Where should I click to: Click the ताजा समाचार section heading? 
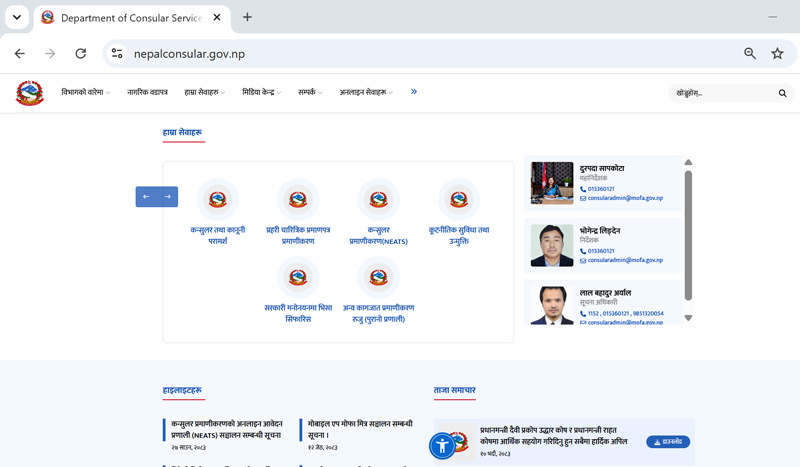click(455, 390)
